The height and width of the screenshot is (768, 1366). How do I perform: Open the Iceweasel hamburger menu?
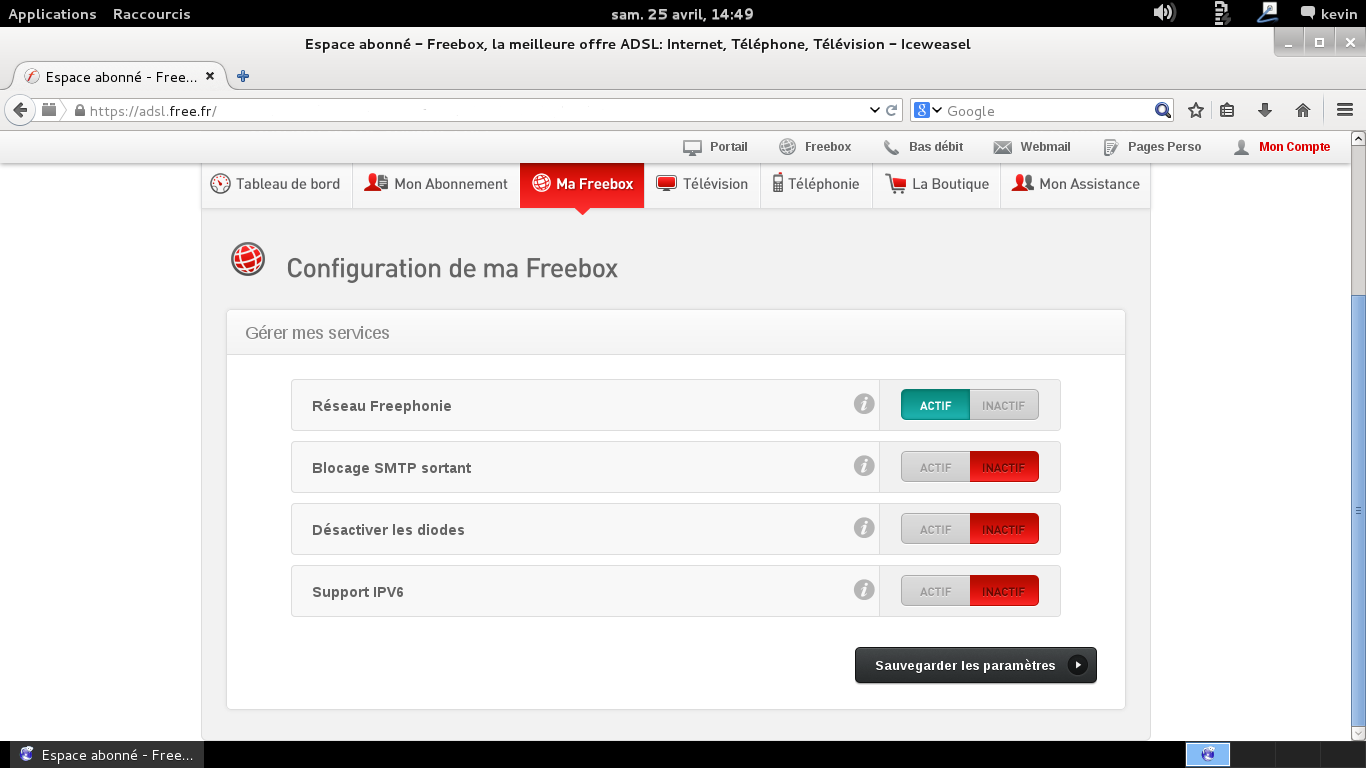1344,110
